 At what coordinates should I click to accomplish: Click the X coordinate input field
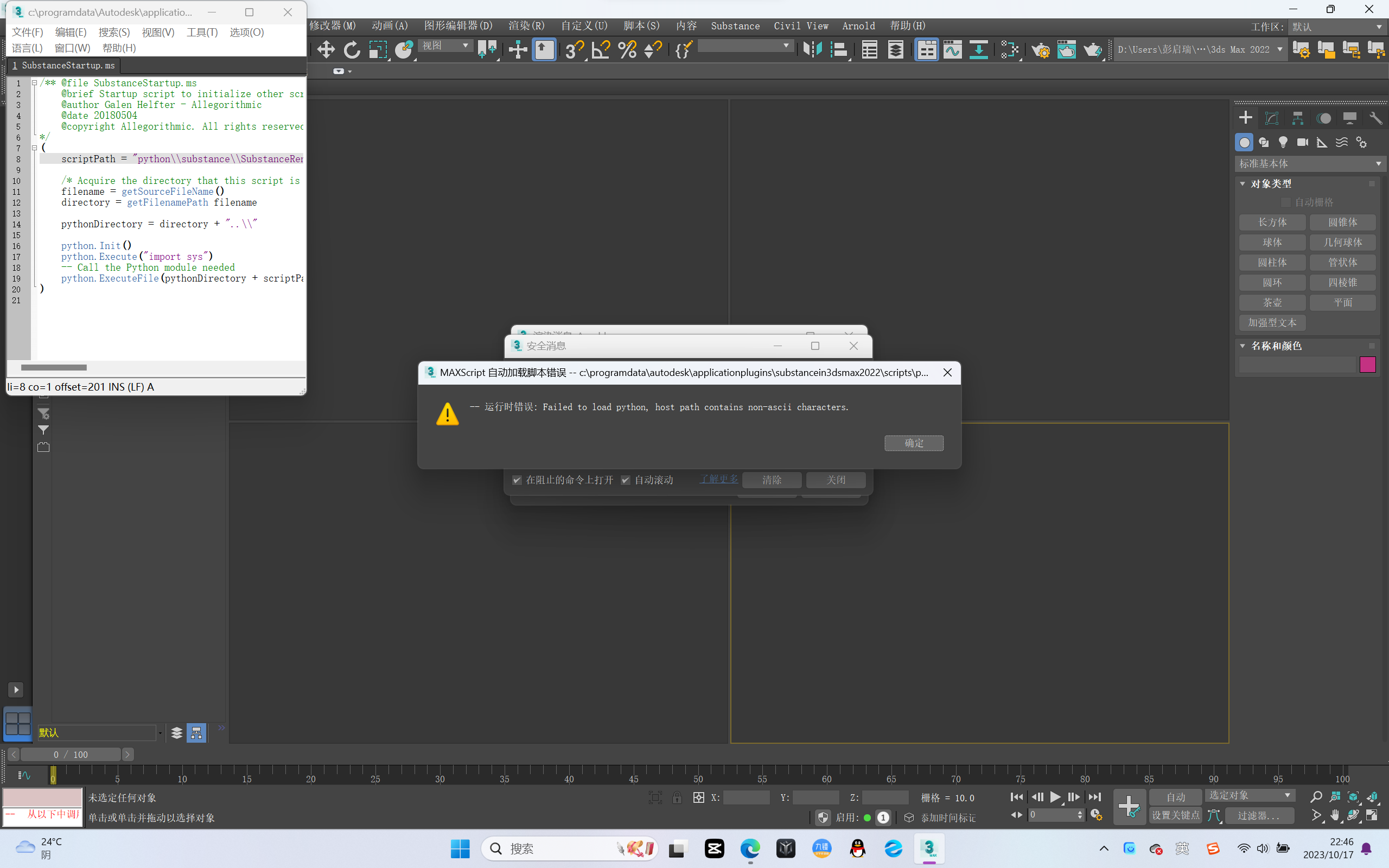pos(746,797)
